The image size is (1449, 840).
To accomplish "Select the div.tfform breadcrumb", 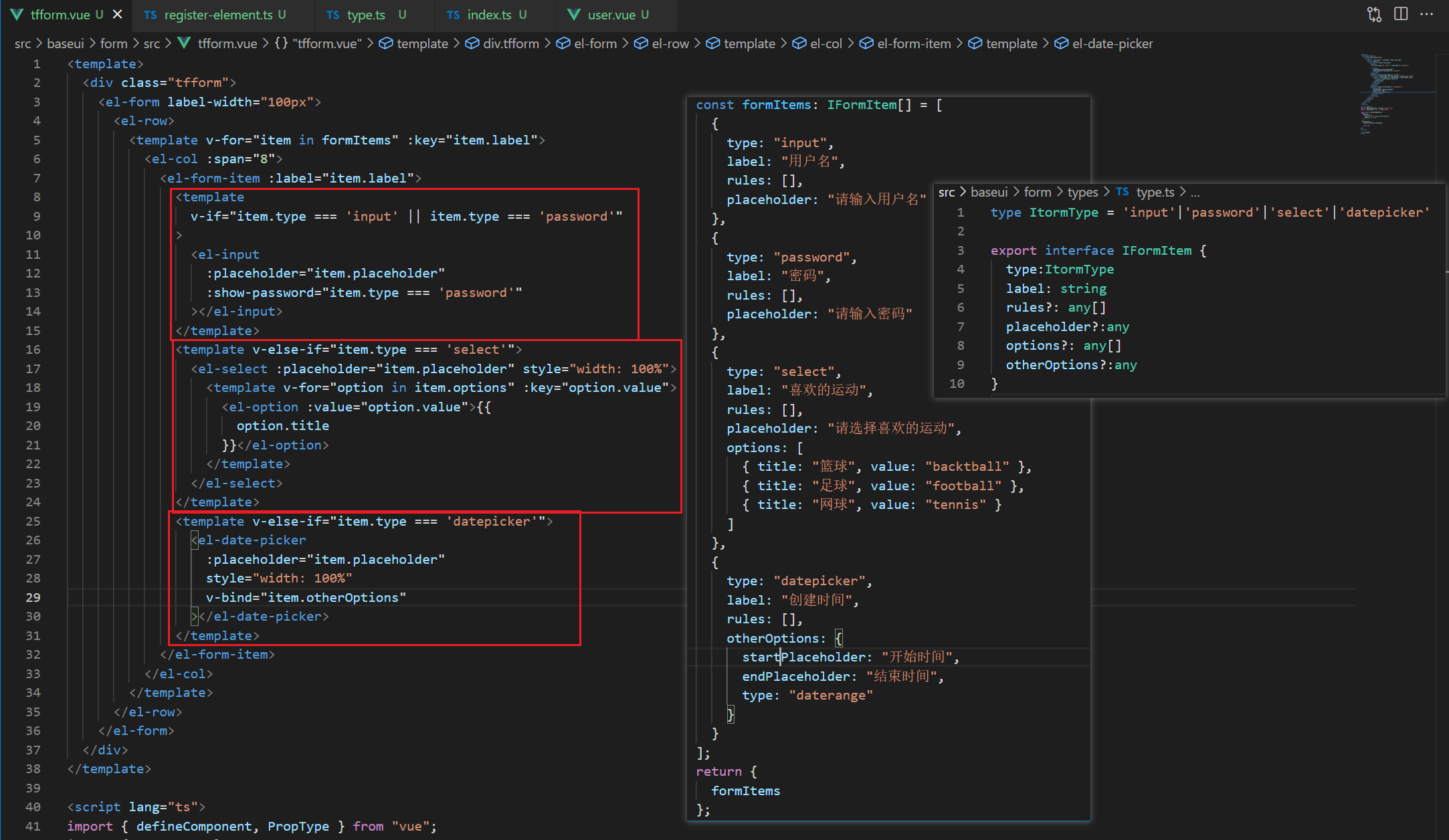I will tap(511, 43).
